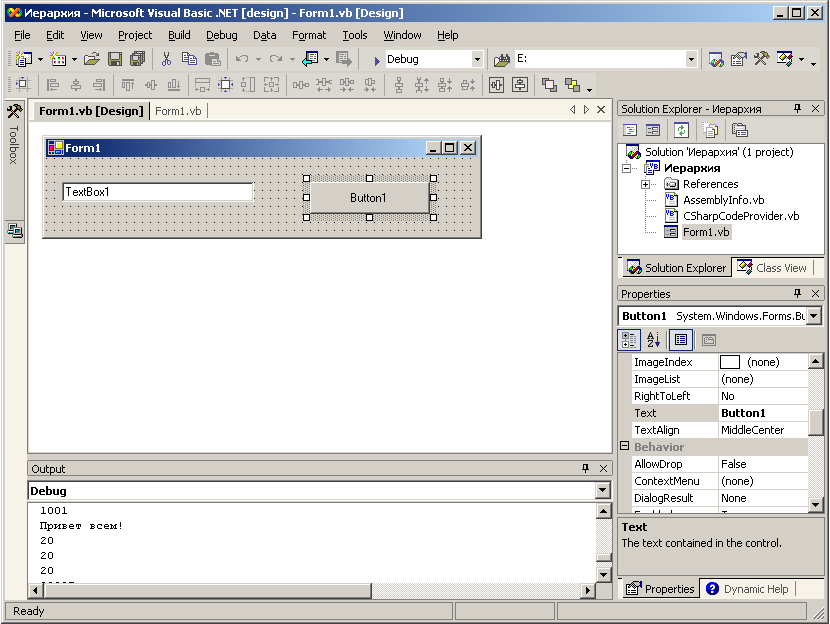Image resolution: width=830 pixels, height=624 pixels.
Task: Click the New Project toolbar icon
Action: point(23,59)
